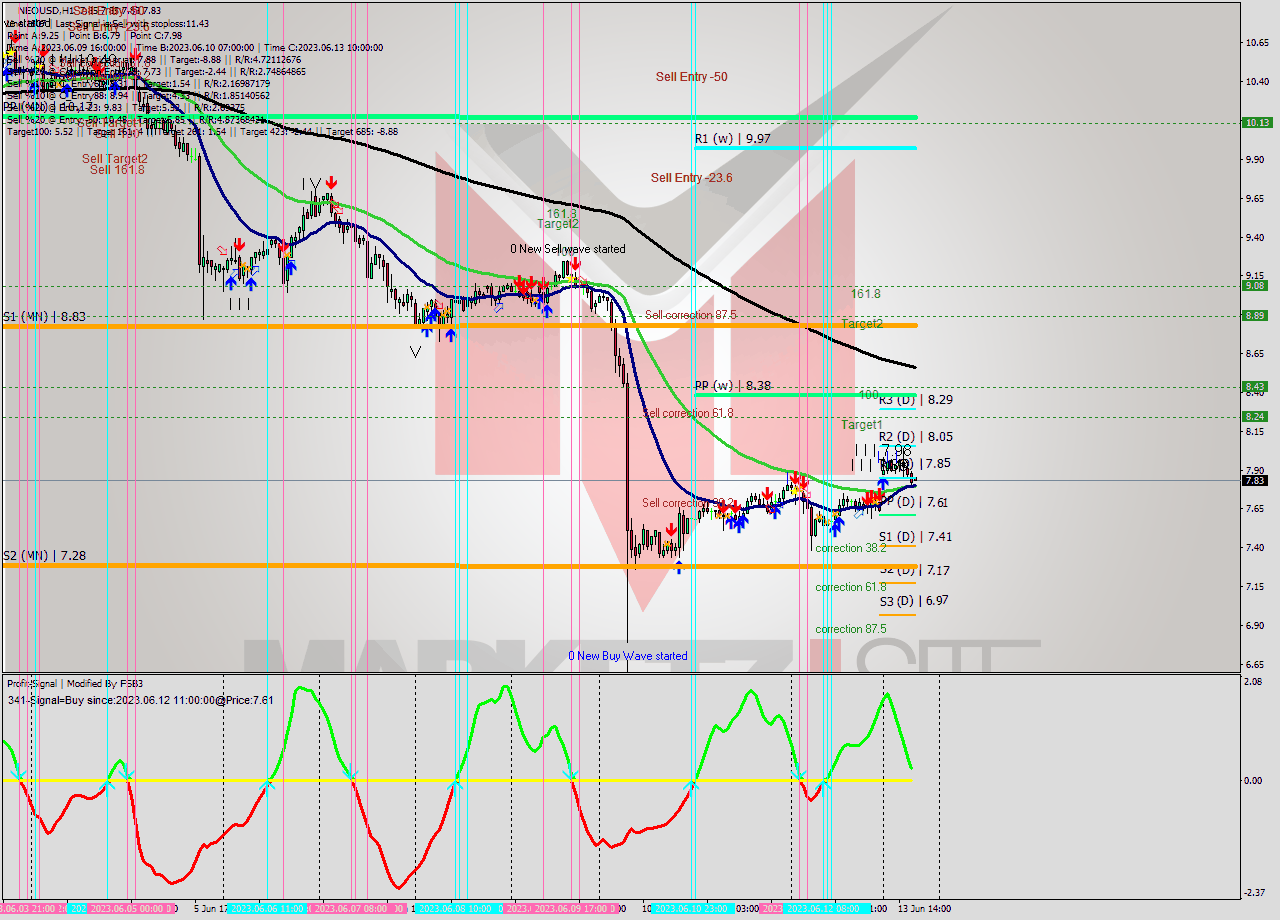
Task: Click the '341-Signal=Buy since:2023.06.12' indicator text
Action: pyautogui.click(x=141, y=700)
